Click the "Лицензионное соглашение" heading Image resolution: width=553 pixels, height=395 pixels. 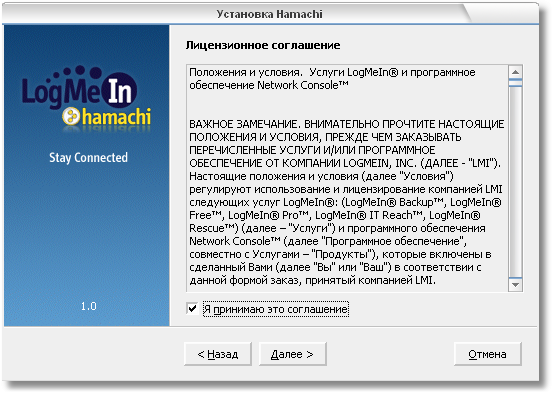[x=263, y=45]
